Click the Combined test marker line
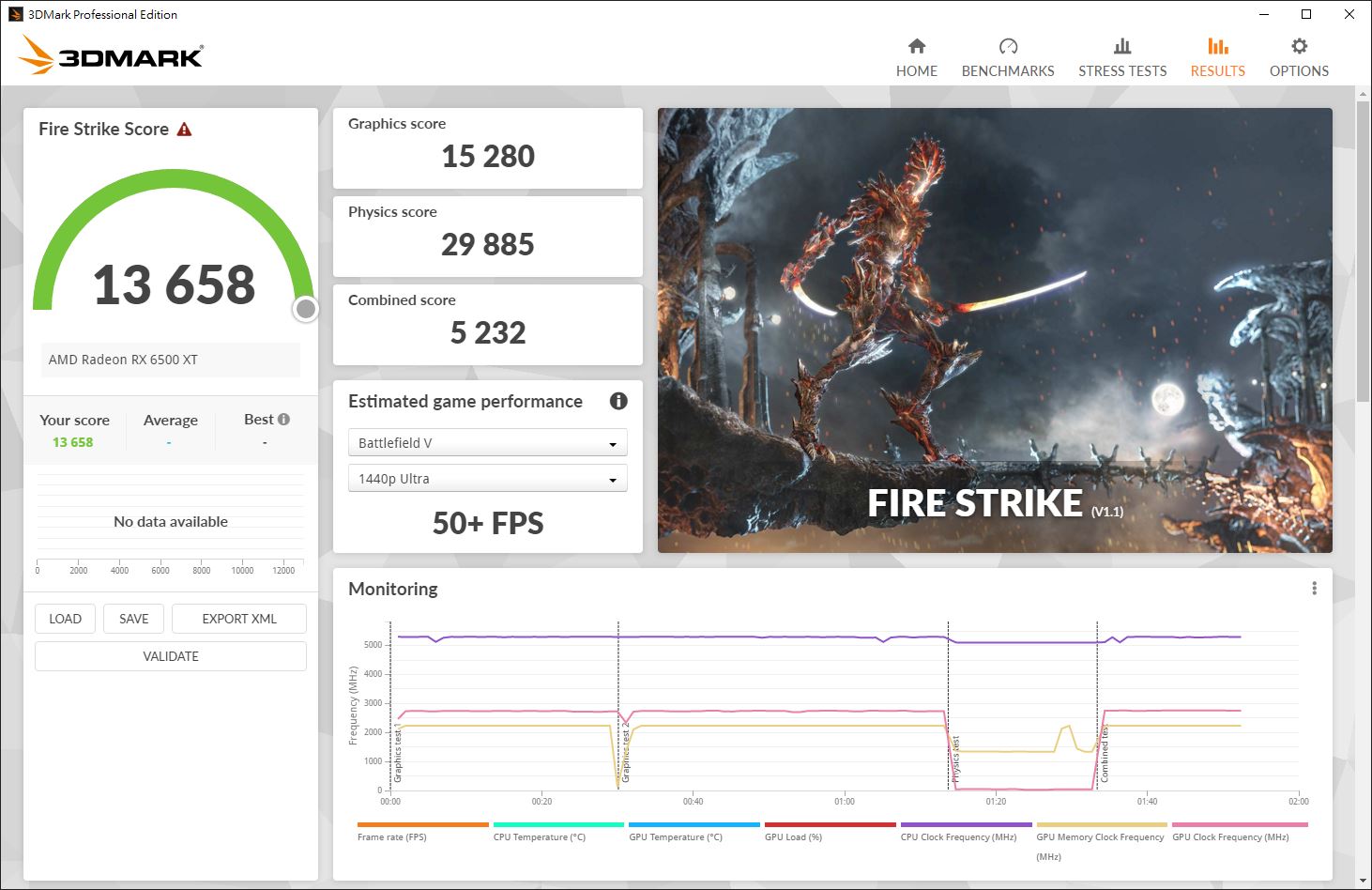Screen dimensions: 1372x890 (x=1097, y=704)
